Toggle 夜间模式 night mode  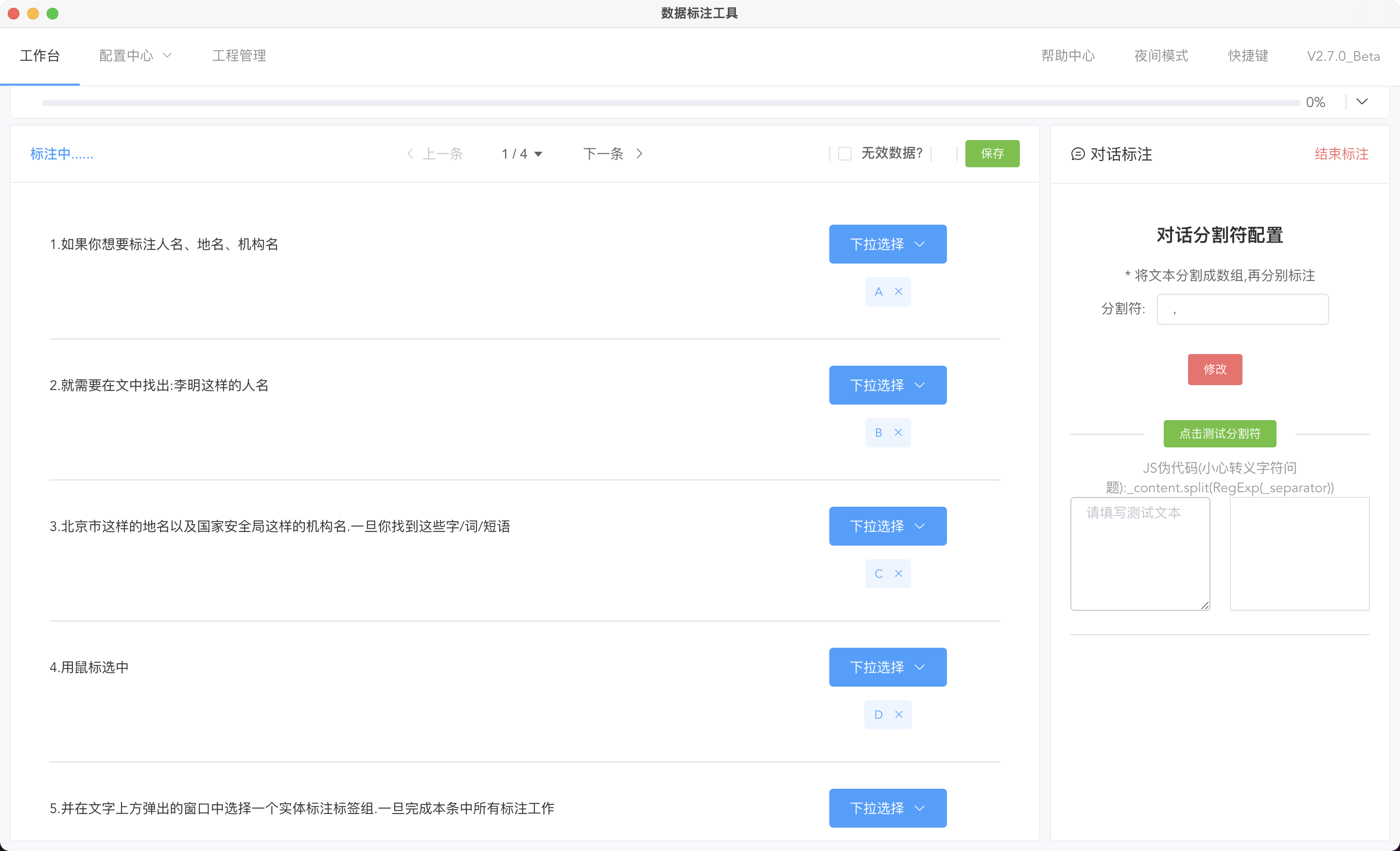point(1161,56)
